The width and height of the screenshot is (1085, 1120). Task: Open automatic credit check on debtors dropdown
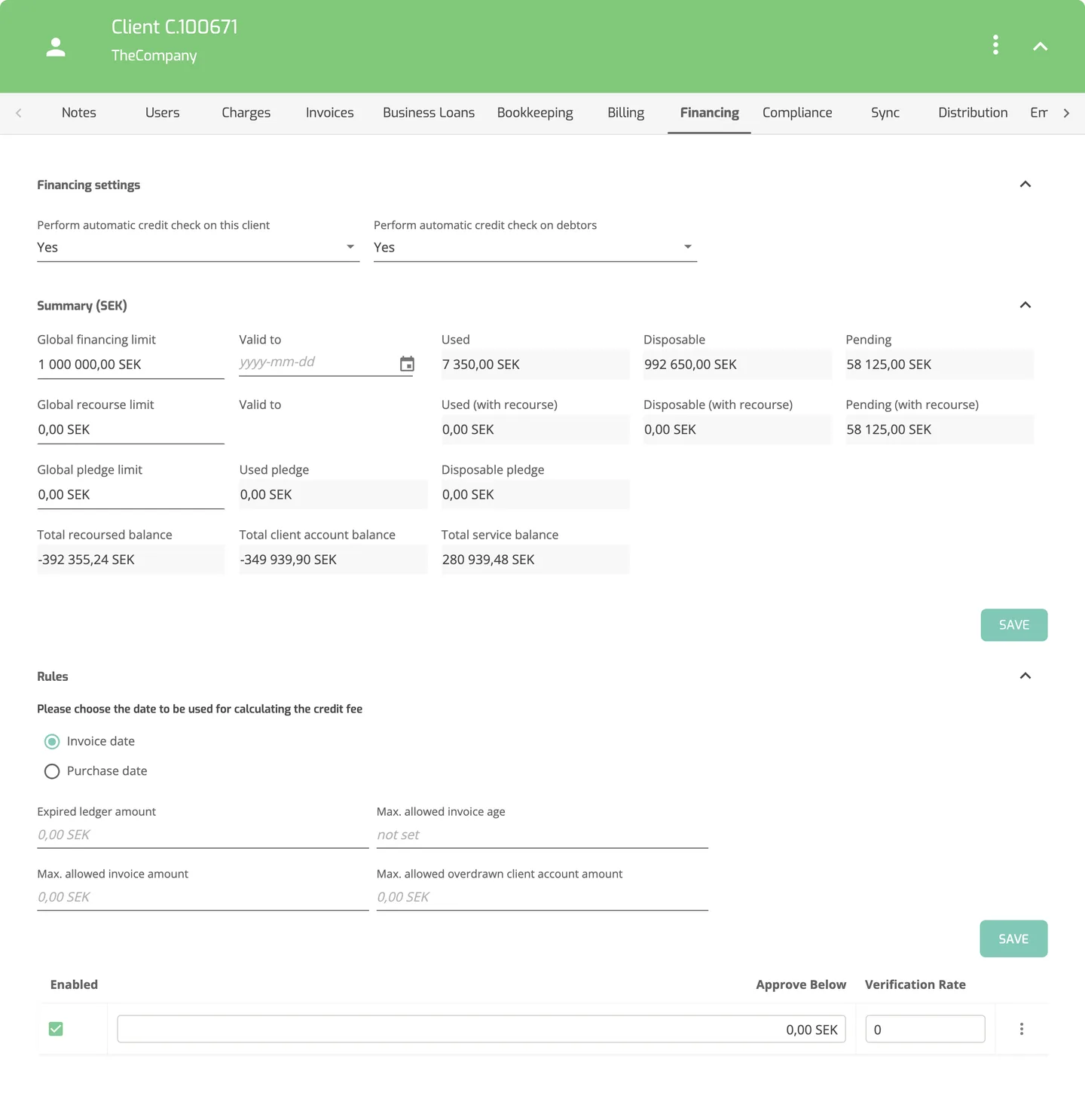coord(535,247)
